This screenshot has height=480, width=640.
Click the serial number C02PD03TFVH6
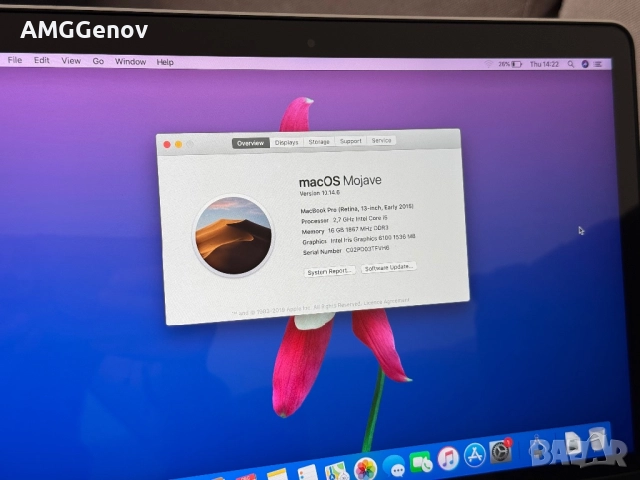pyautogui.click(x=367, y=249)
